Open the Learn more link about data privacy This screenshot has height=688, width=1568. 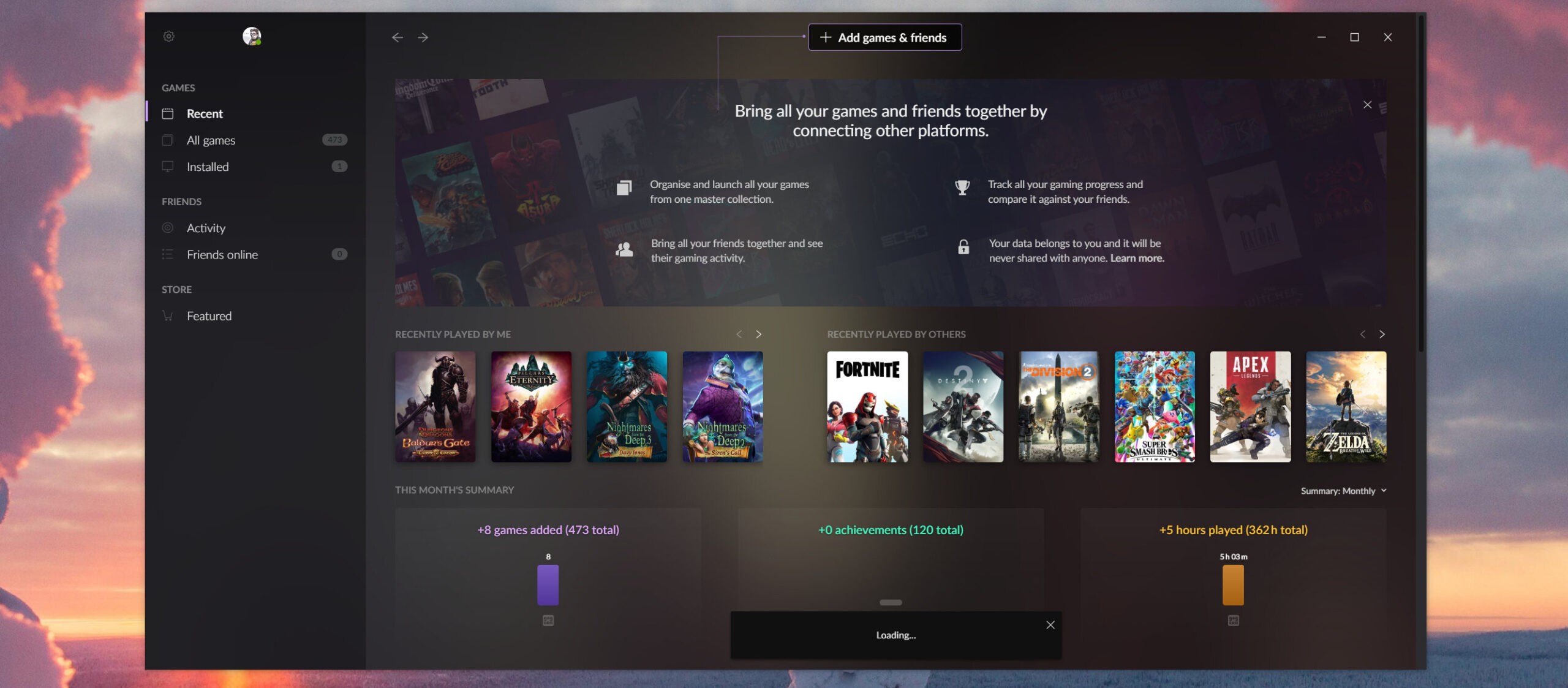click(x=1136, y=258)
